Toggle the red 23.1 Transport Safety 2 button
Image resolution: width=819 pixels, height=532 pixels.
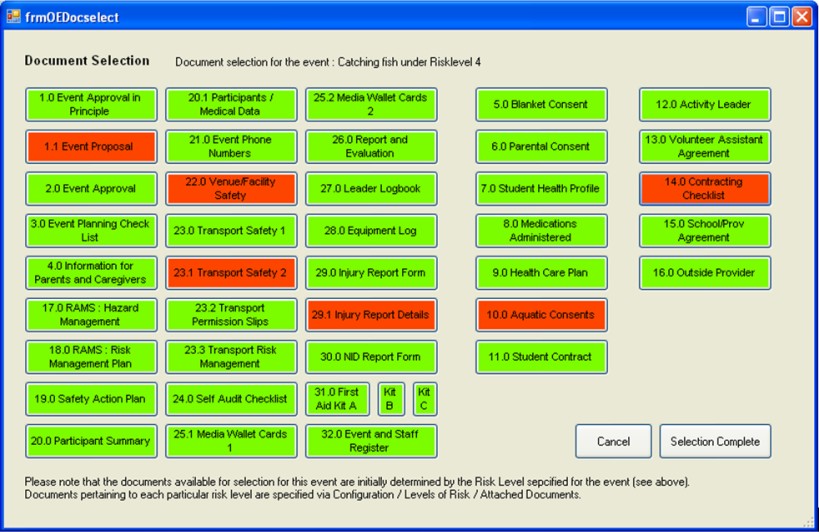point(231,273)
